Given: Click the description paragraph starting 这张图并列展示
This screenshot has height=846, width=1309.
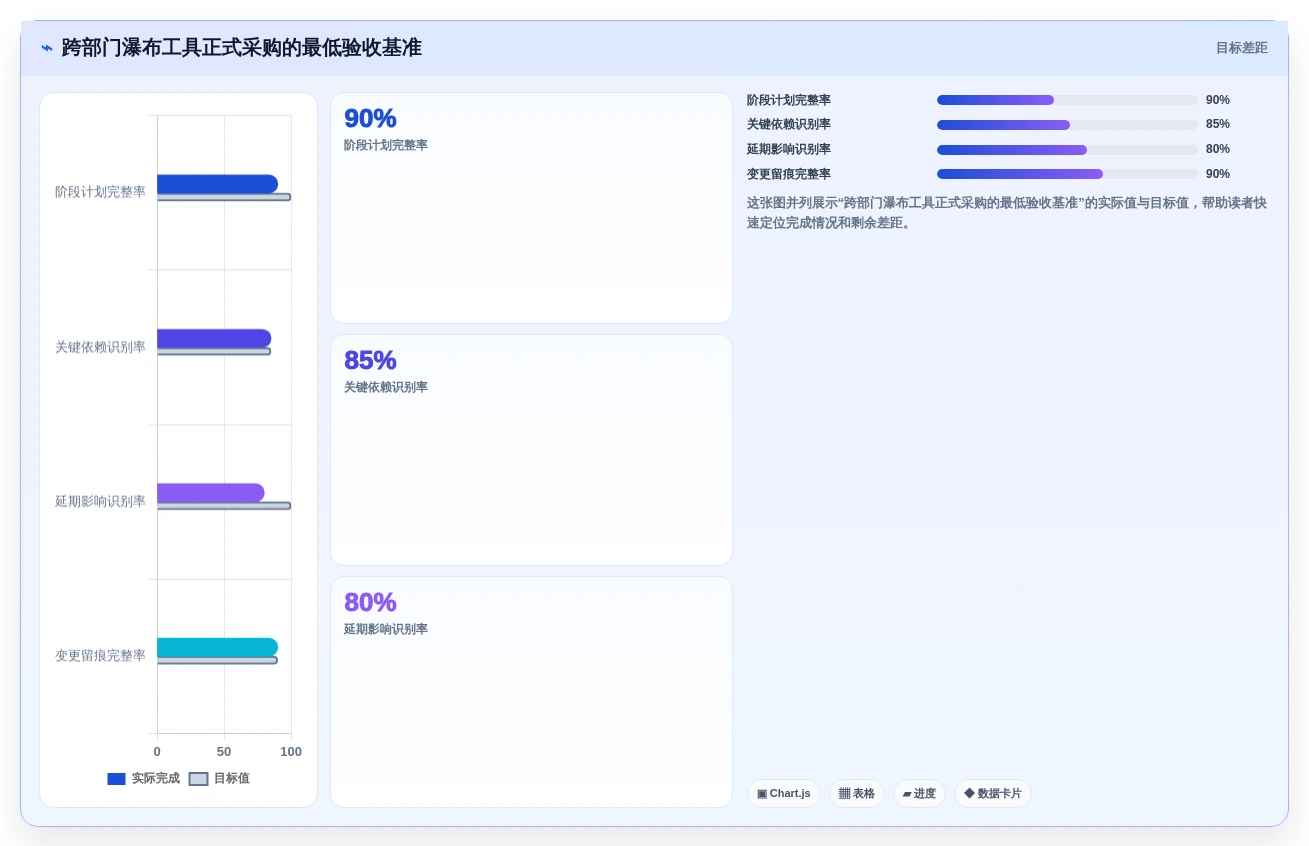Looking at the screenshot, I should point(1007,213).
